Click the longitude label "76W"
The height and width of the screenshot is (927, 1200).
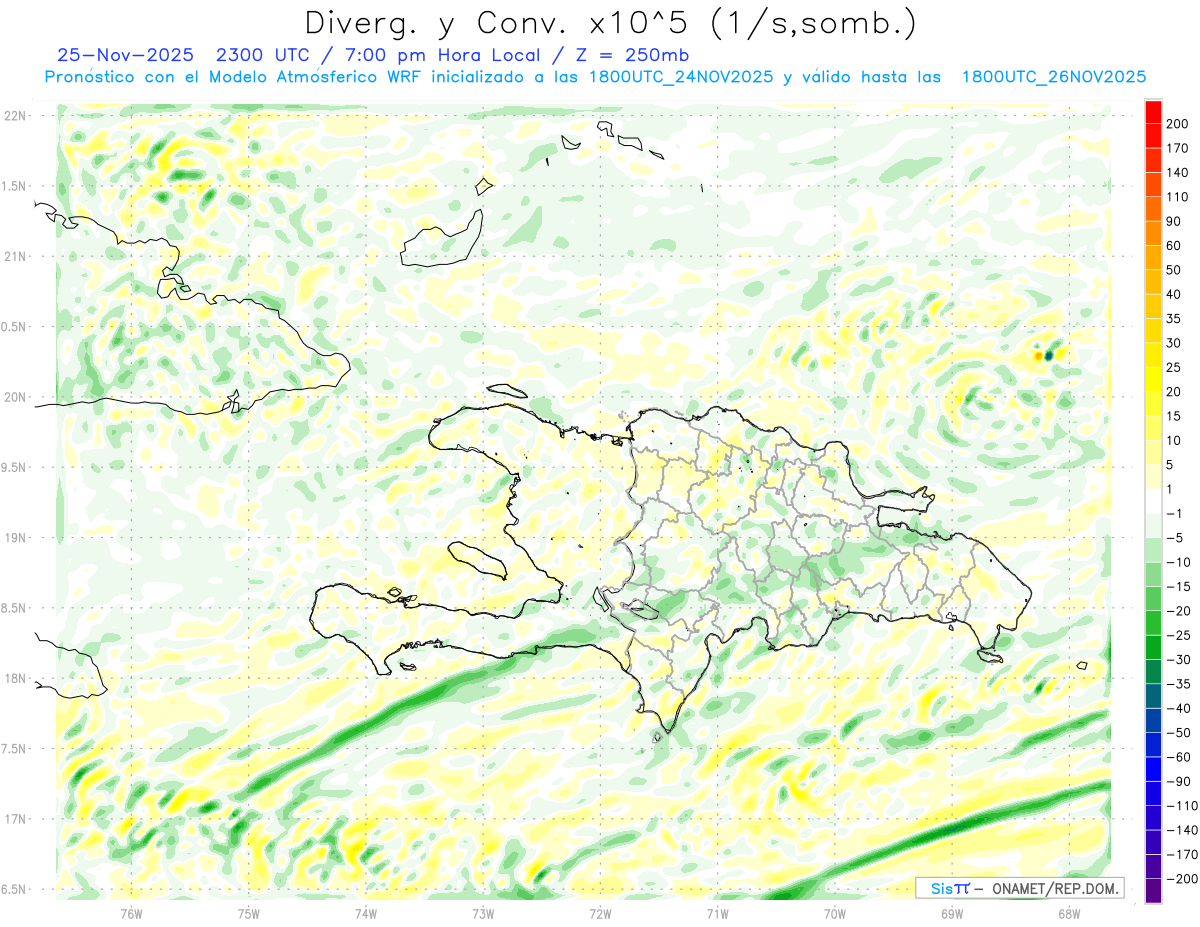click(131, 914)
